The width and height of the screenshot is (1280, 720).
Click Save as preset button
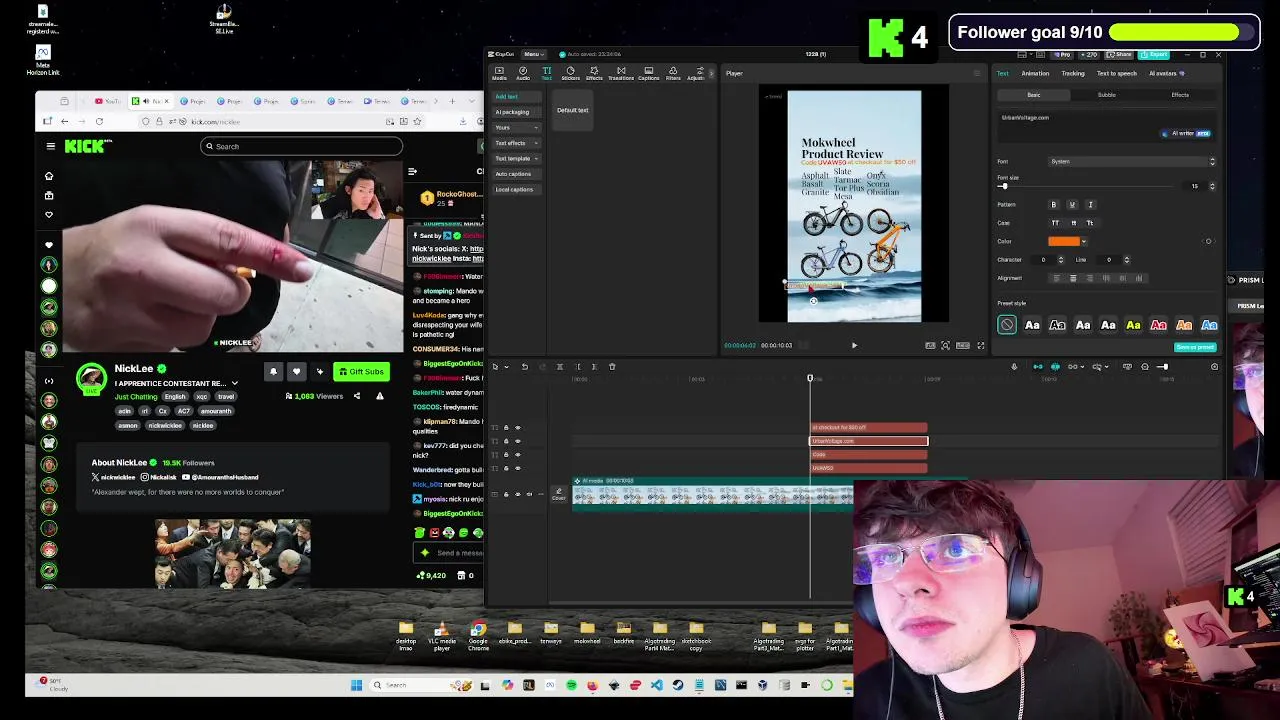pyautogui.click(x=1195, y=347)
